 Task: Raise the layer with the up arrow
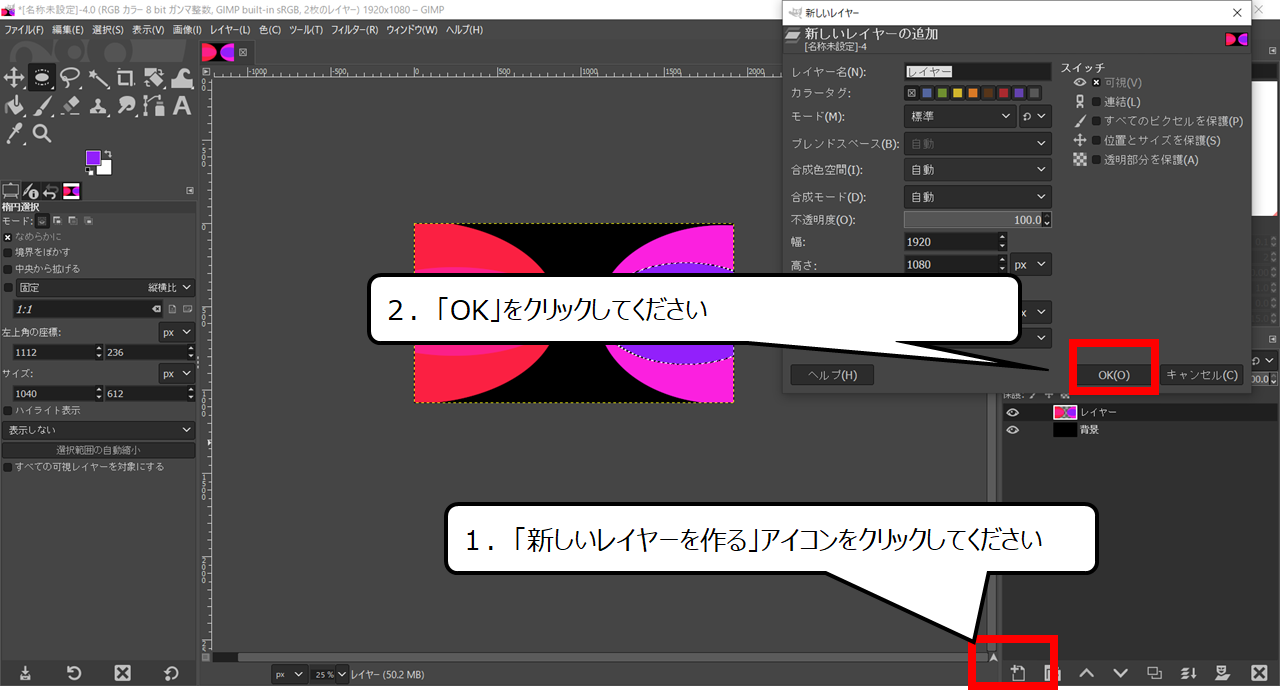pyautogui.click(x=1086, y=673)
